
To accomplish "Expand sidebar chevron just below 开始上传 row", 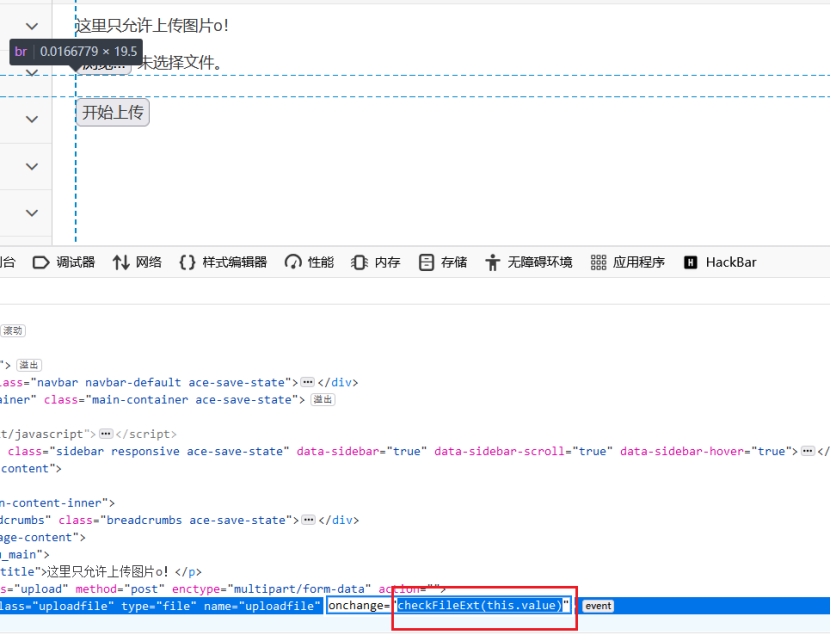I will click(32, 166).
